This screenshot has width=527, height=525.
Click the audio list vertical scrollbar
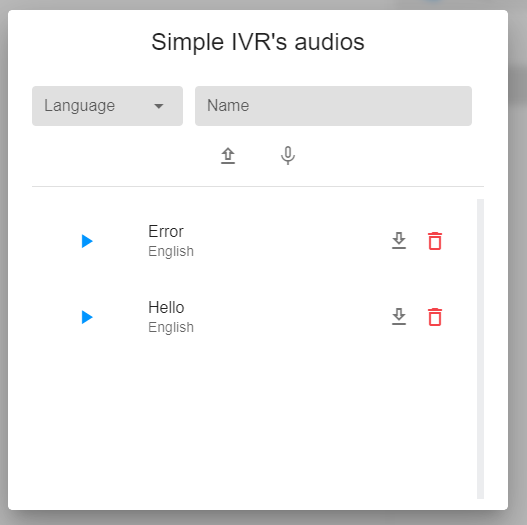pos(480,349)
